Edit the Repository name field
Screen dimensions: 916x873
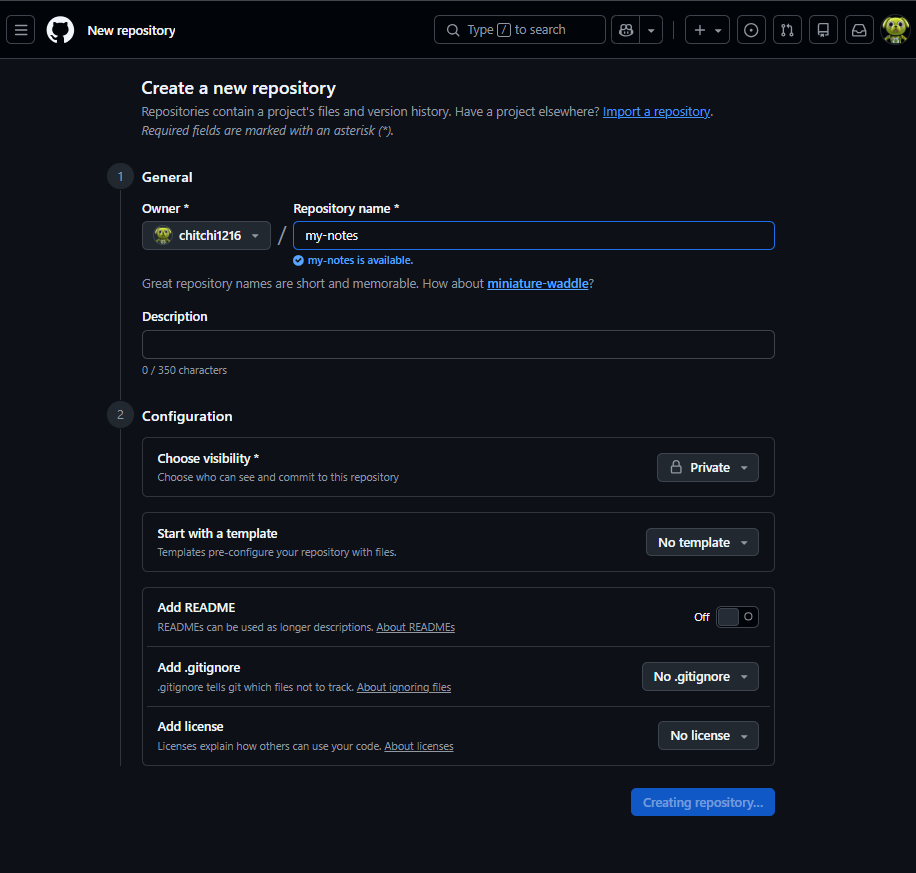coord(534,235)
